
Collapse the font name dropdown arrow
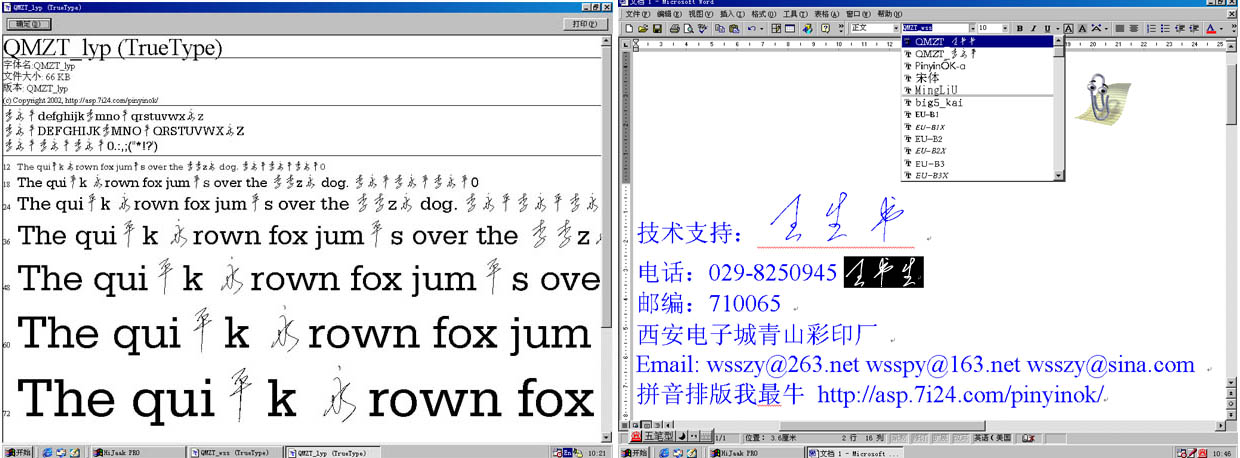pos(972,28)
